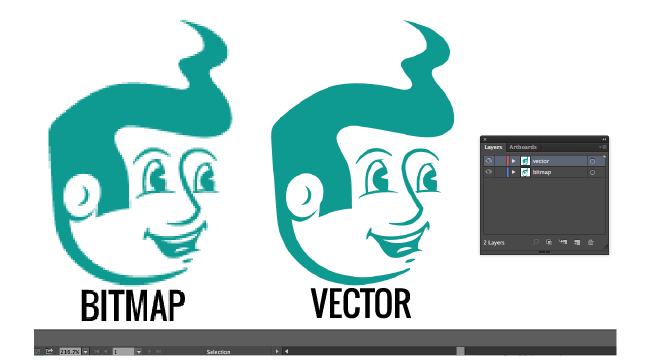Click the Layers panel resize grip corner

coord(605,246)
